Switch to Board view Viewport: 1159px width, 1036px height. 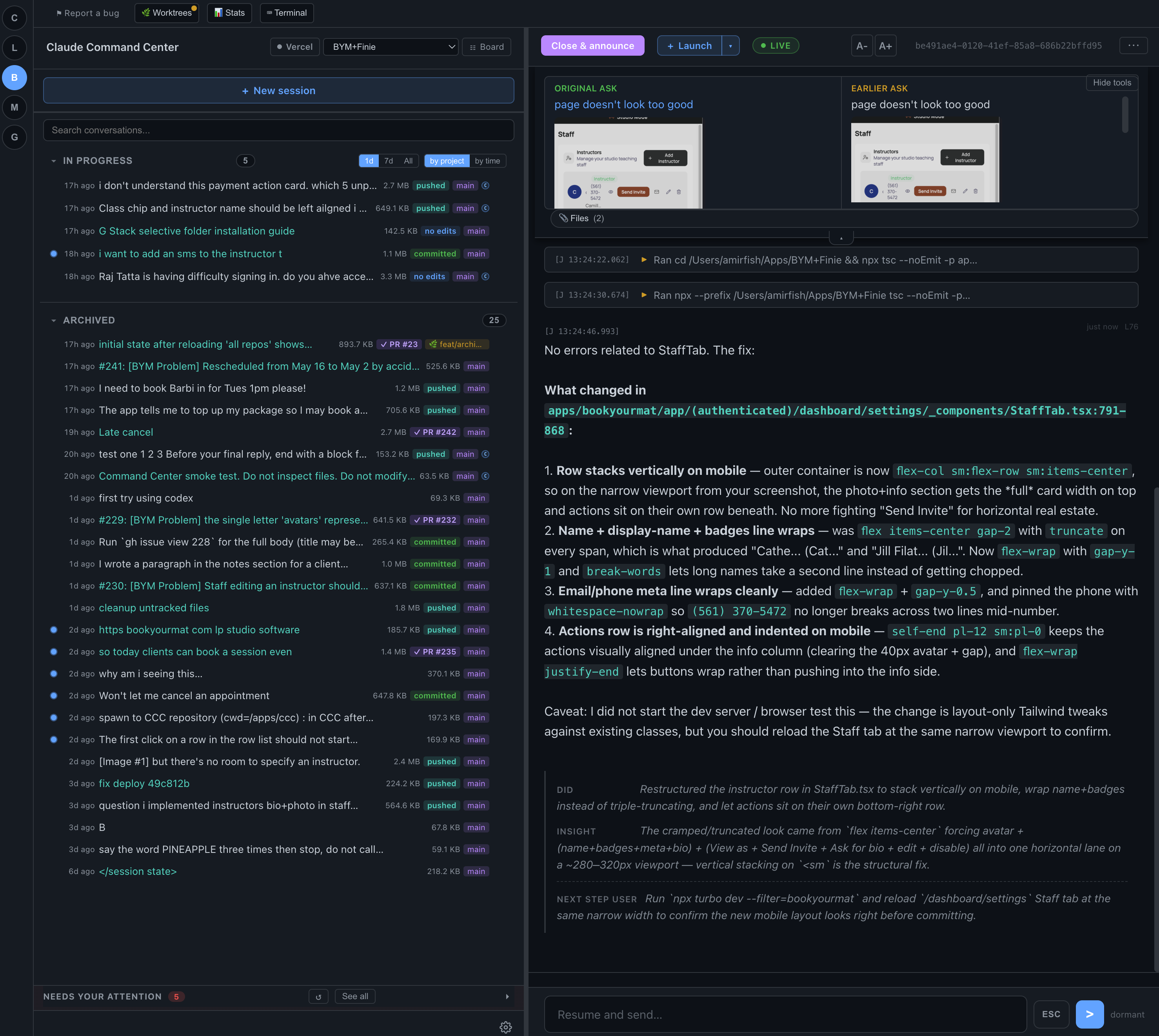[487, 47]
